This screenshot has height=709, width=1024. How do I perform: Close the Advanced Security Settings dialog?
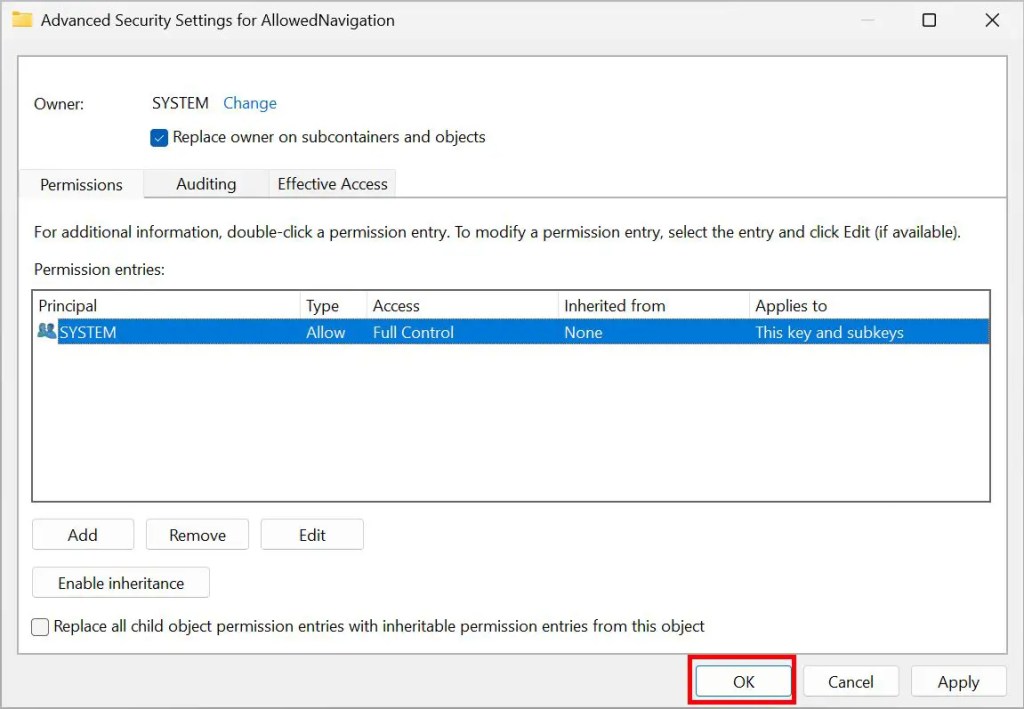(x=992, y=20)
